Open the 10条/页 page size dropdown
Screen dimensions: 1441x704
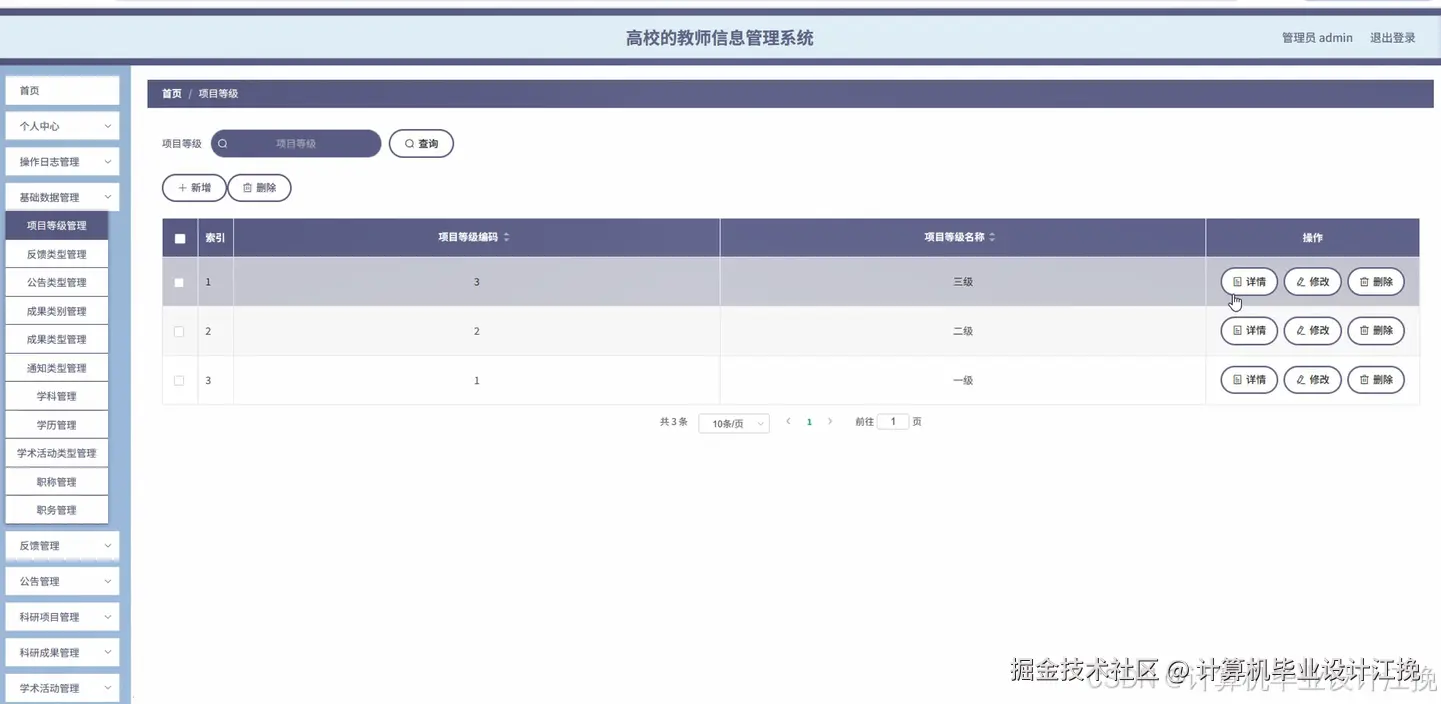(733, 422)
